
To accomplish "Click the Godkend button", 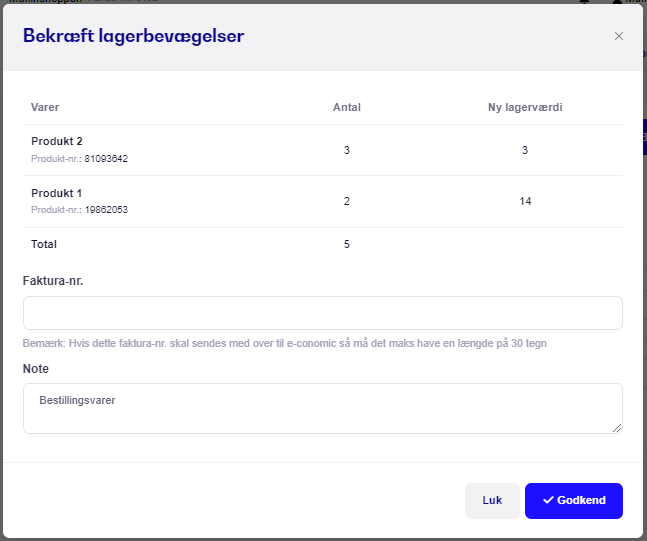I will pyautogui.click(x=574, y=501).
